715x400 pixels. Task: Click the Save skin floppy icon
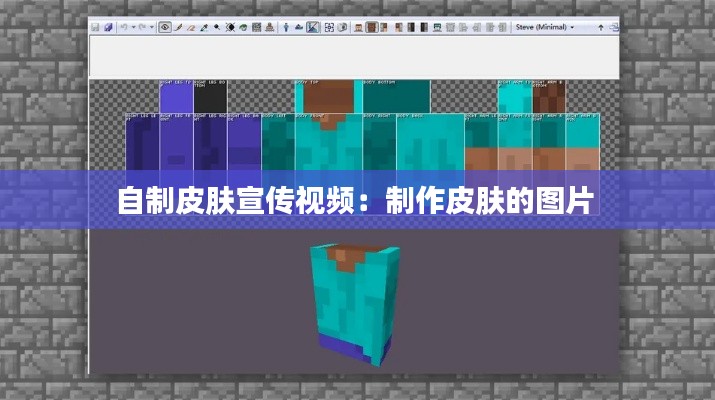(x=95, y=27)
